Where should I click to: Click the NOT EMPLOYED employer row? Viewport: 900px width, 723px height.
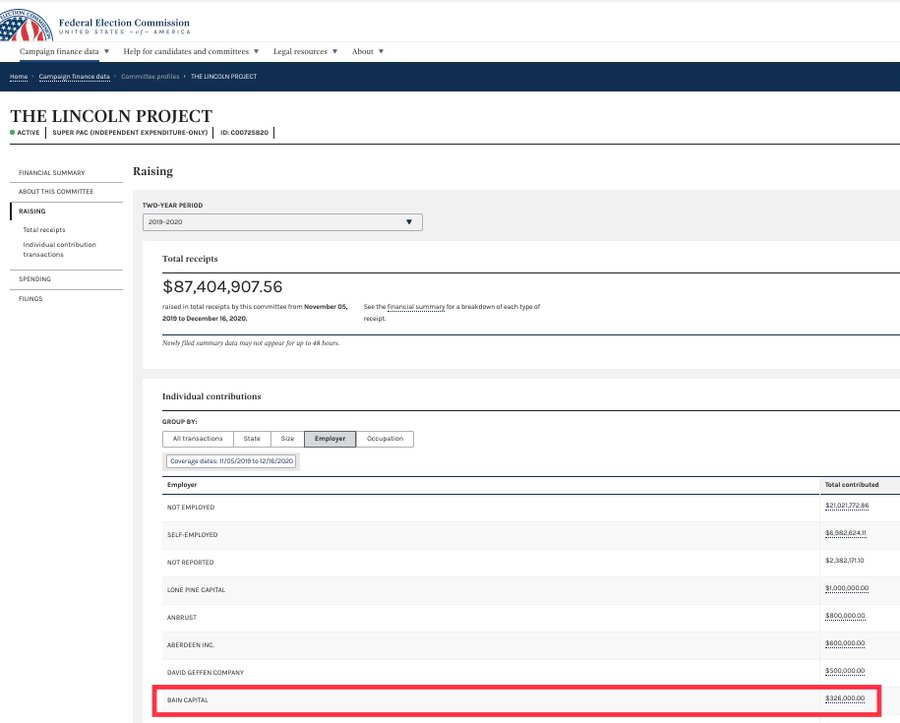[531, 507]
